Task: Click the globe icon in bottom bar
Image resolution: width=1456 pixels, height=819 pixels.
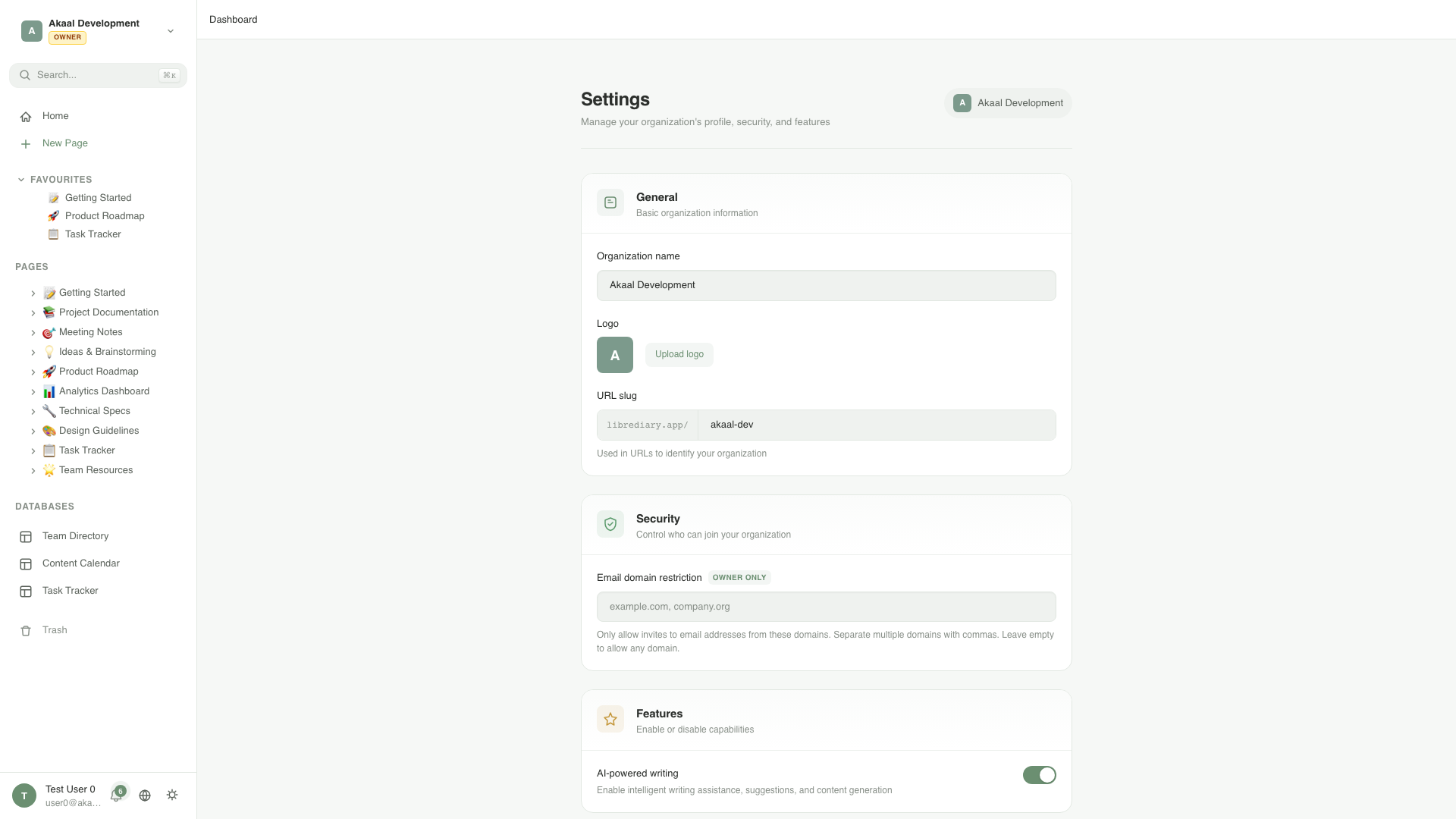Action: tap(145, 795)
